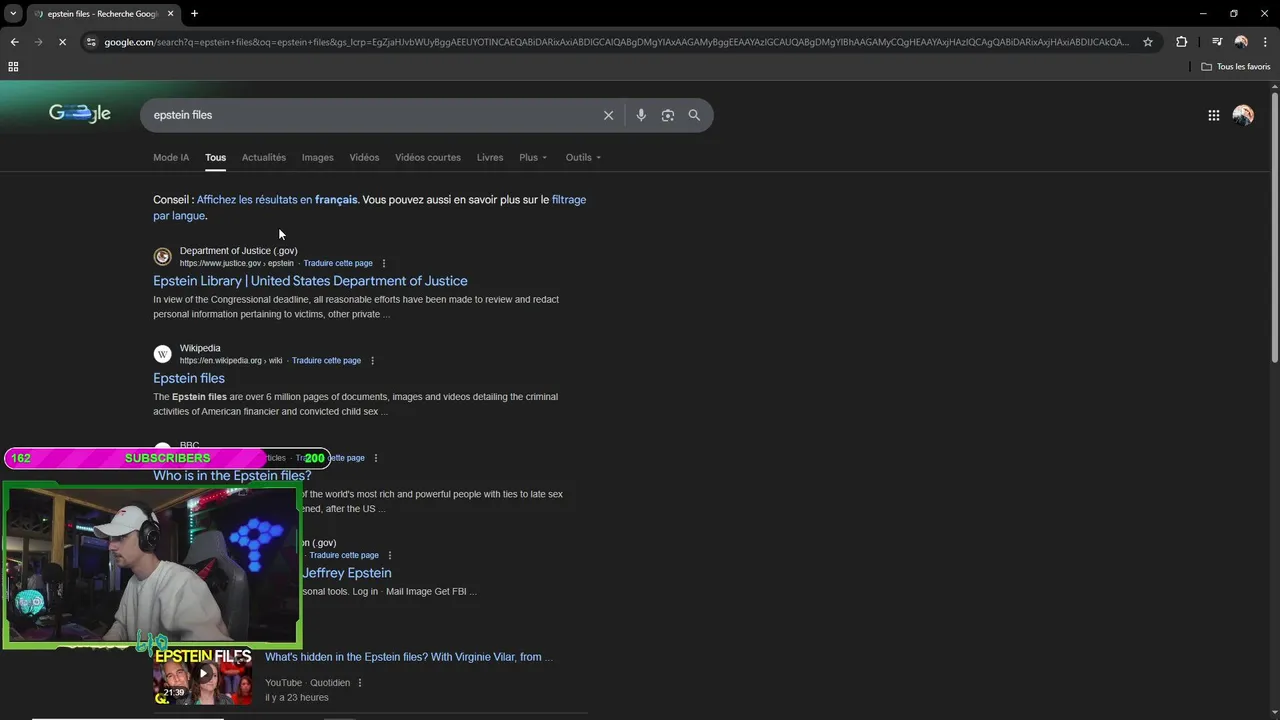Stop loading the page
The width and height of the screenshot is (1280, 720).
(x=62, y=42)
